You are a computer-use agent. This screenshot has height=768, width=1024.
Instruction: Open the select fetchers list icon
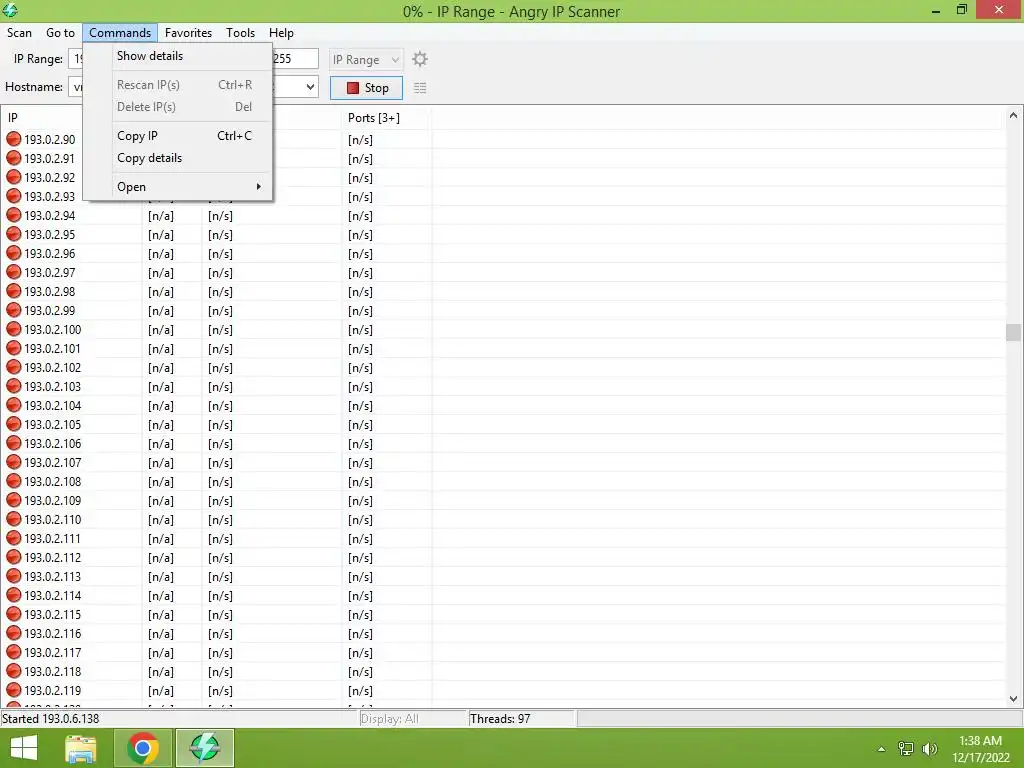420,88
